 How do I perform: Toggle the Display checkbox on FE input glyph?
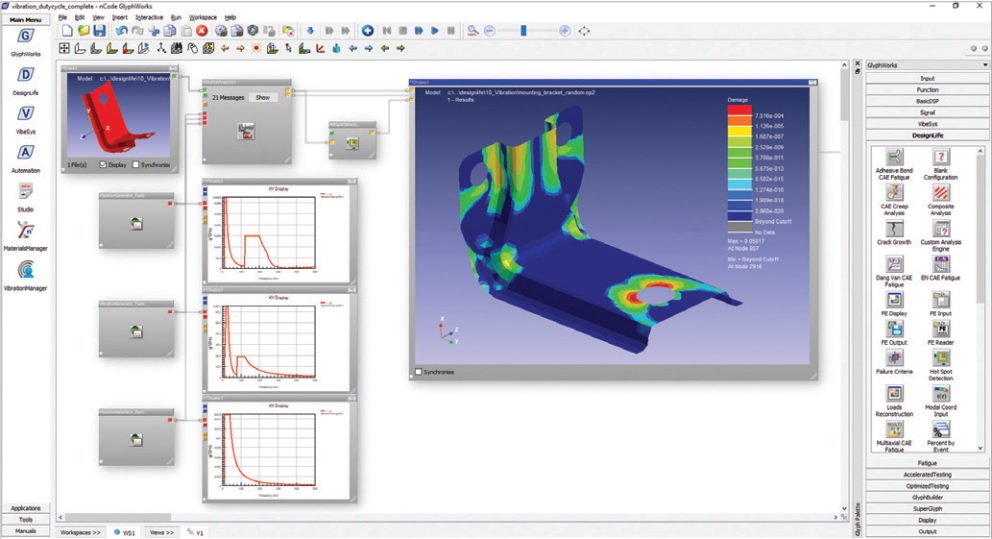tap(103, 164)
